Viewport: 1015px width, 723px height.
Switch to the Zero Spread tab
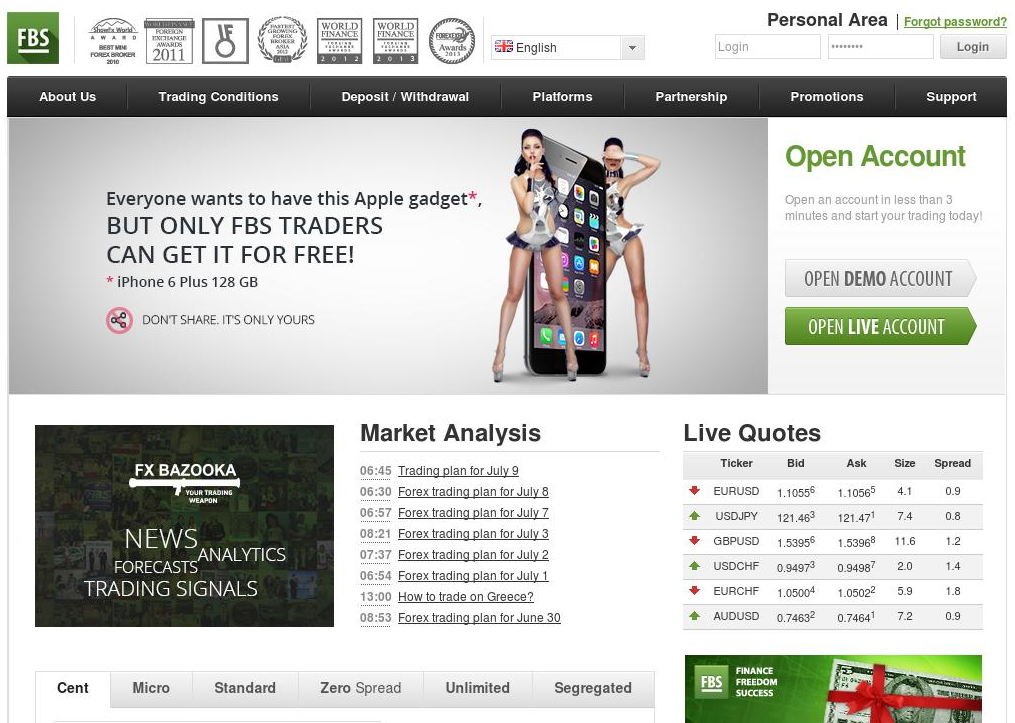coord(361,688)
